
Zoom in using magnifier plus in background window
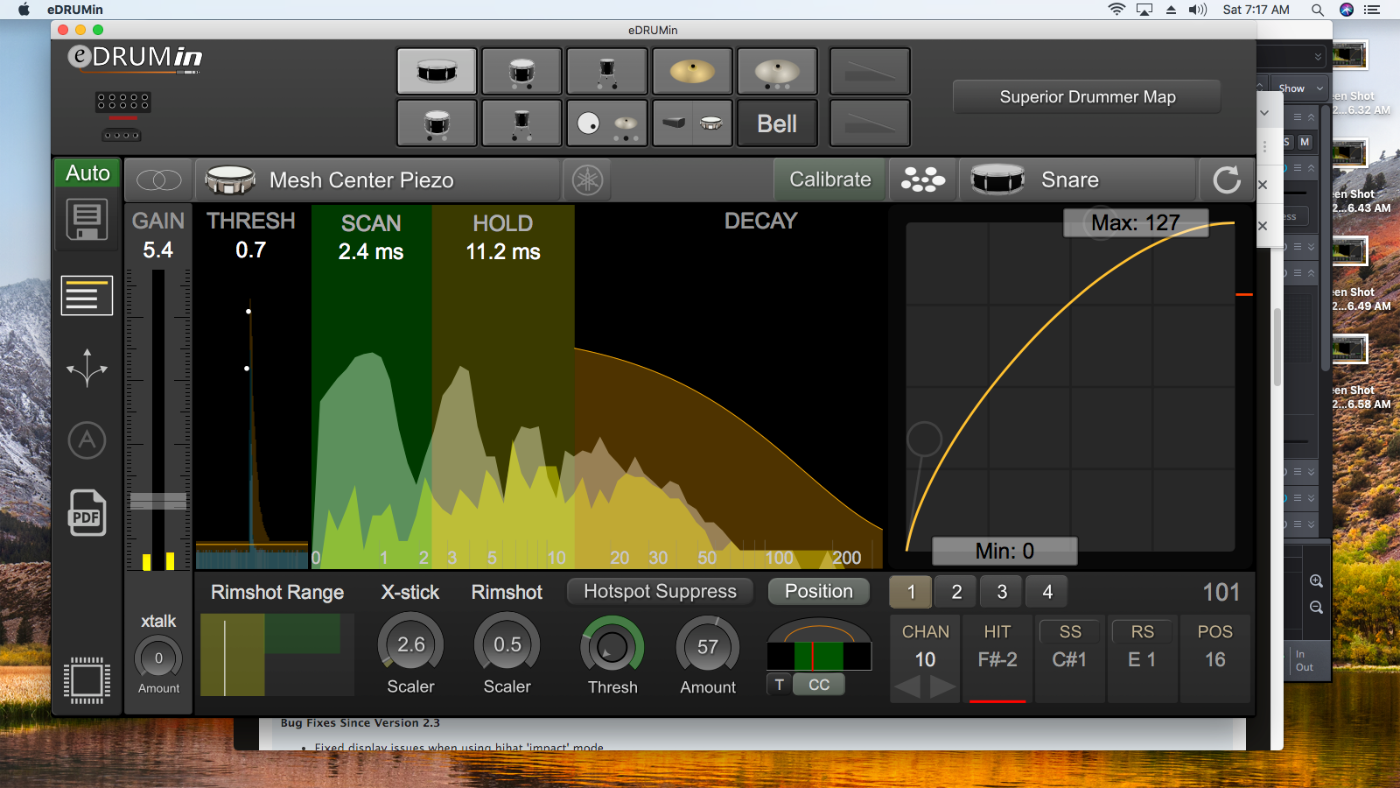(x=1316, y=581)
